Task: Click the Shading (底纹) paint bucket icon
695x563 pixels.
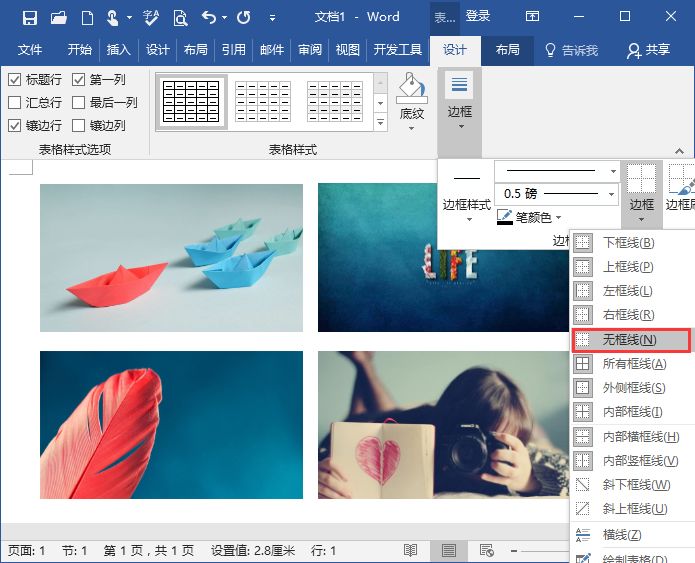Action: pos(412,92)
